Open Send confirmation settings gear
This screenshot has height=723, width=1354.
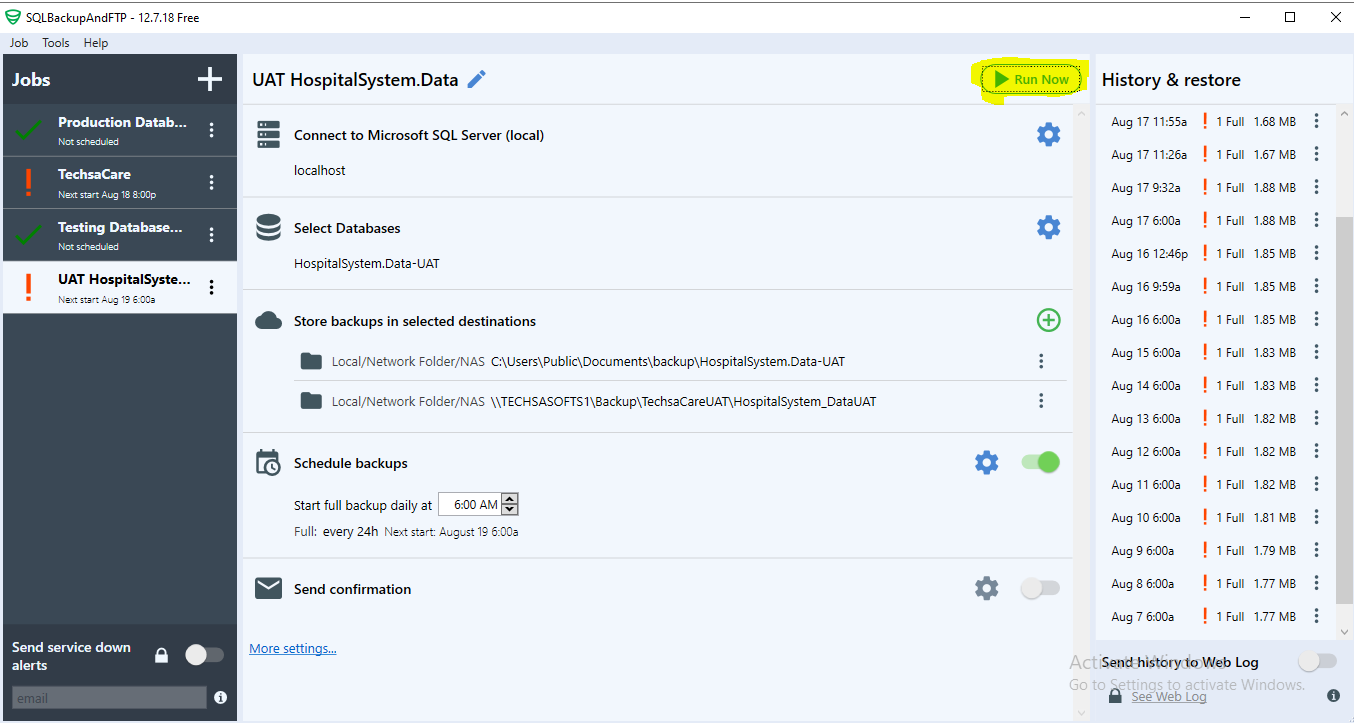(986, 588)
